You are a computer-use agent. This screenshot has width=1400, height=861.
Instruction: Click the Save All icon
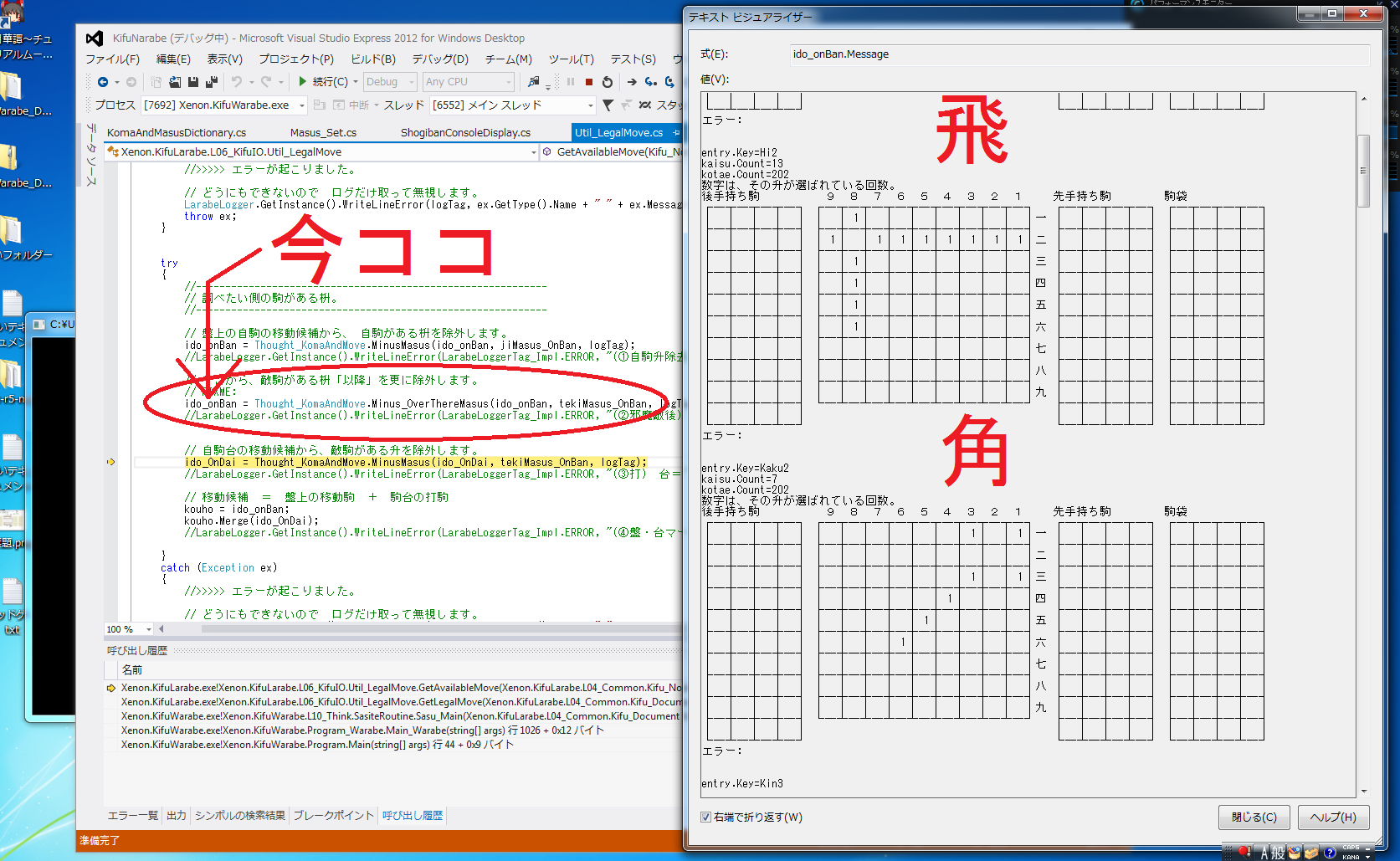tap(211, 82)
